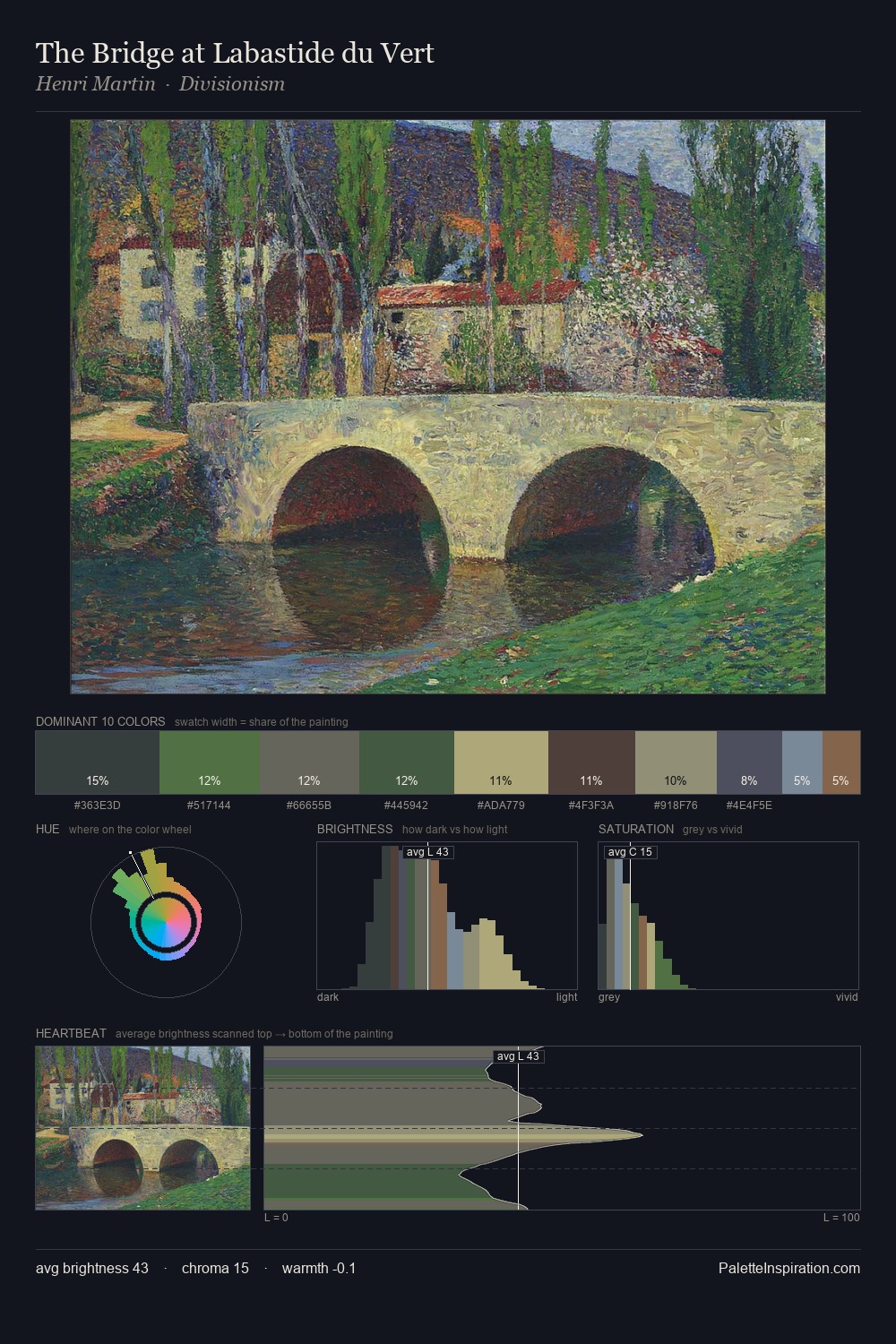Click the 5% brown swatch at the palette end
The image size is (896, 1344).
[x=841, y=762]
